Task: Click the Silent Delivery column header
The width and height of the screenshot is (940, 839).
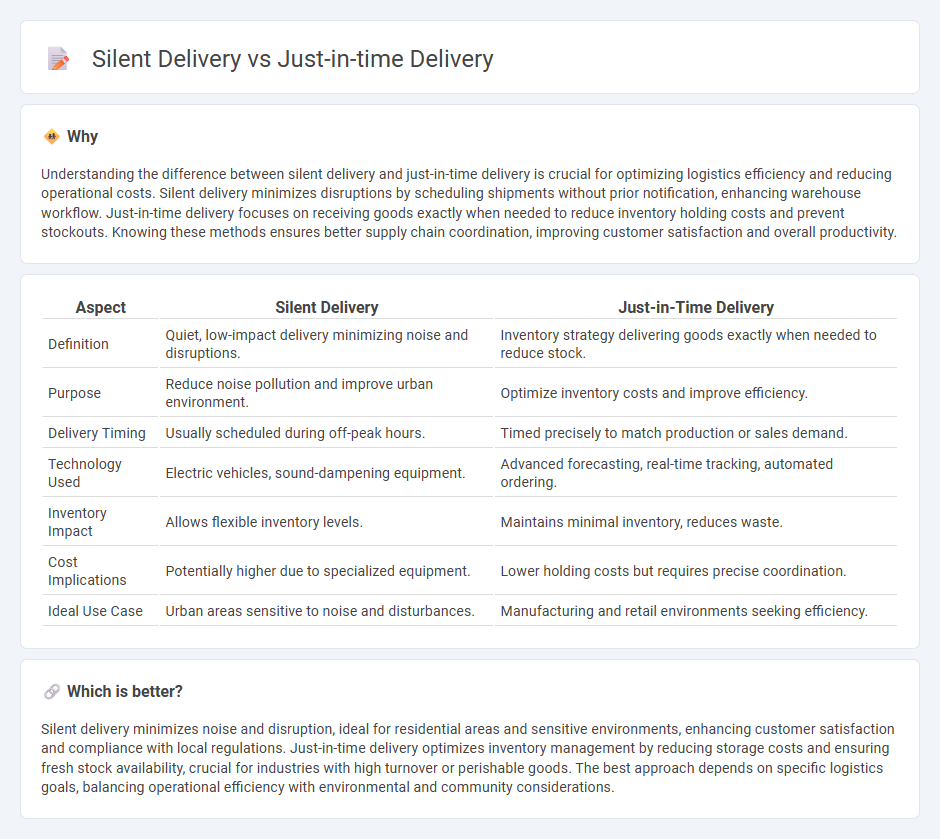Action: click(327, 307)
